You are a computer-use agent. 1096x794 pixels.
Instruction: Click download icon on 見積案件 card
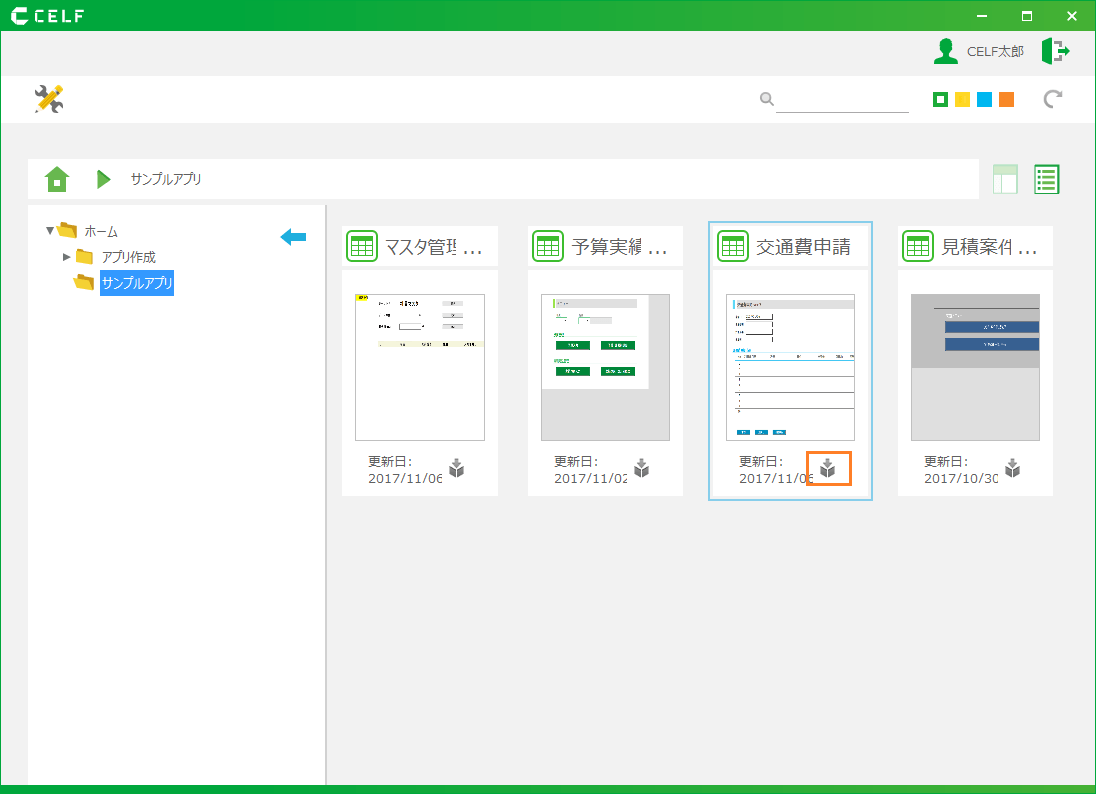tap(1013, 468)
